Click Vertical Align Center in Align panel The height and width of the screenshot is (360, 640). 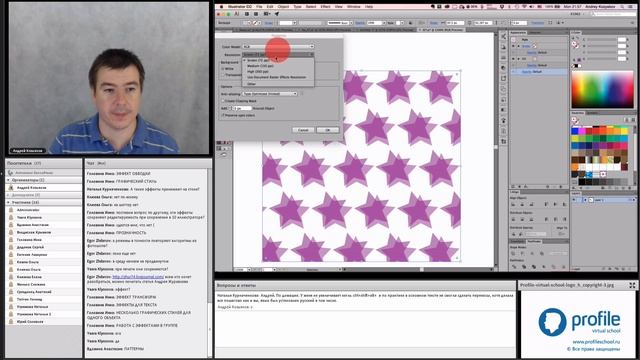pyautogui.click(x=555, y=204)
